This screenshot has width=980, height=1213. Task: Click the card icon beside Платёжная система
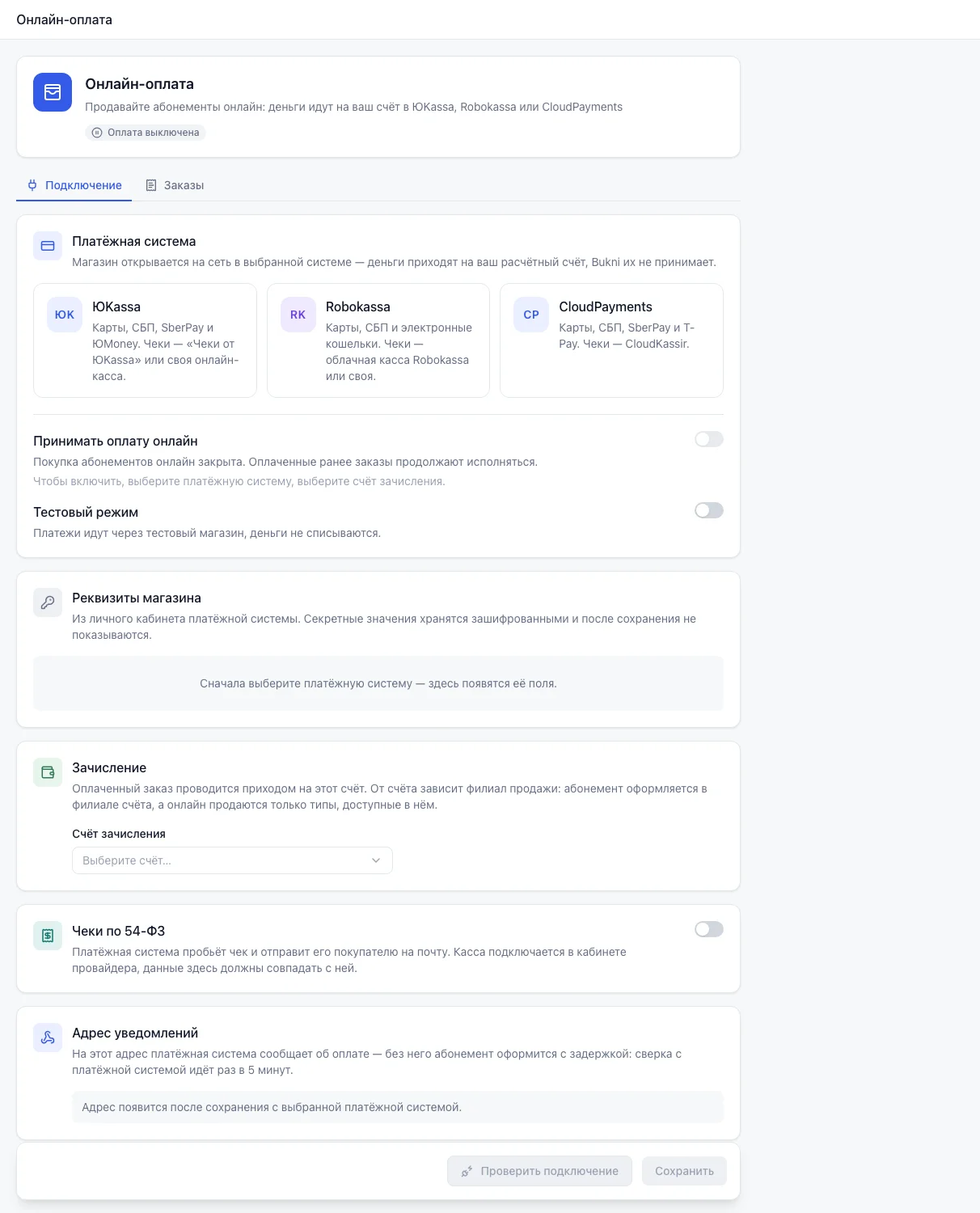tap(48, 246)
